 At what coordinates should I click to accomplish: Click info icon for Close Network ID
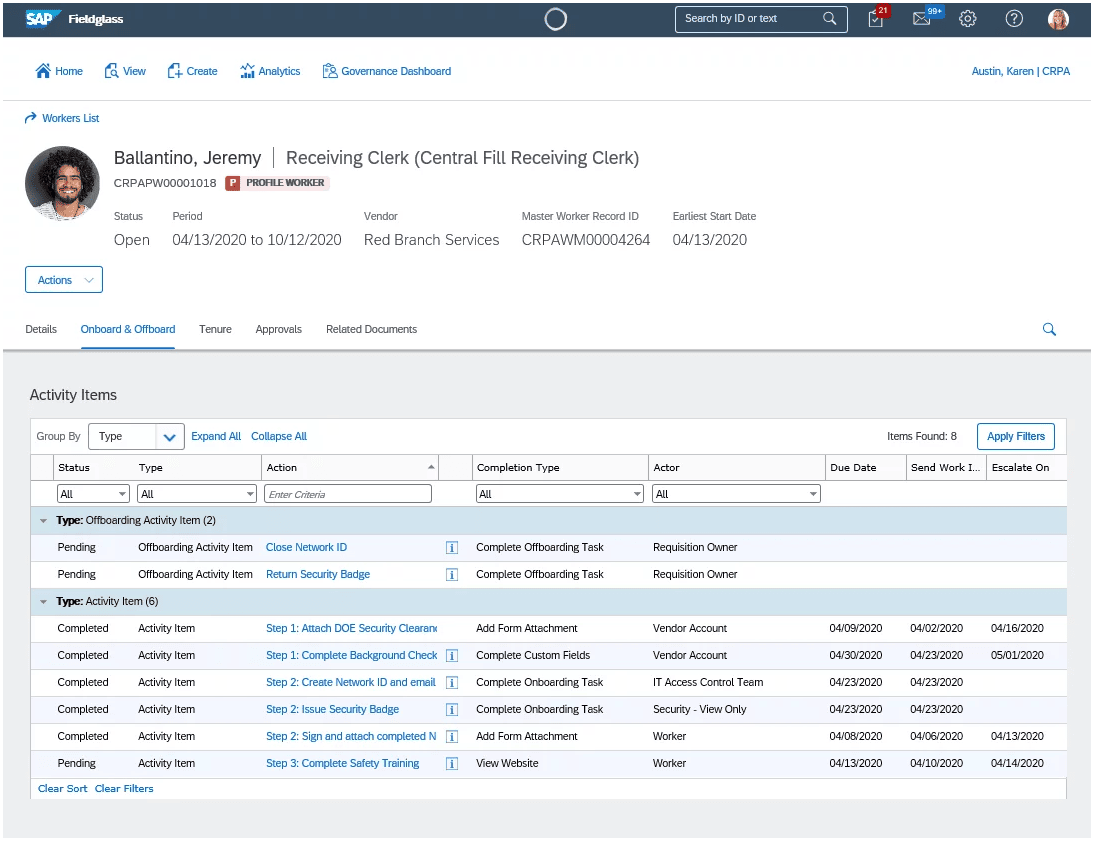coord(451,548)
